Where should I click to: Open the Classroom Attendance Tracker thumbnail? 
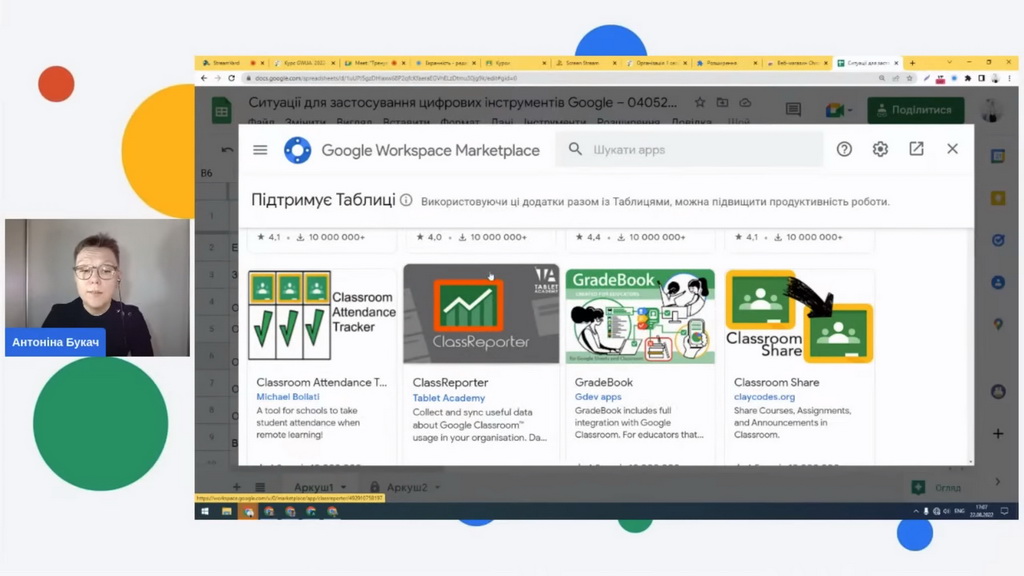(322, 315)
